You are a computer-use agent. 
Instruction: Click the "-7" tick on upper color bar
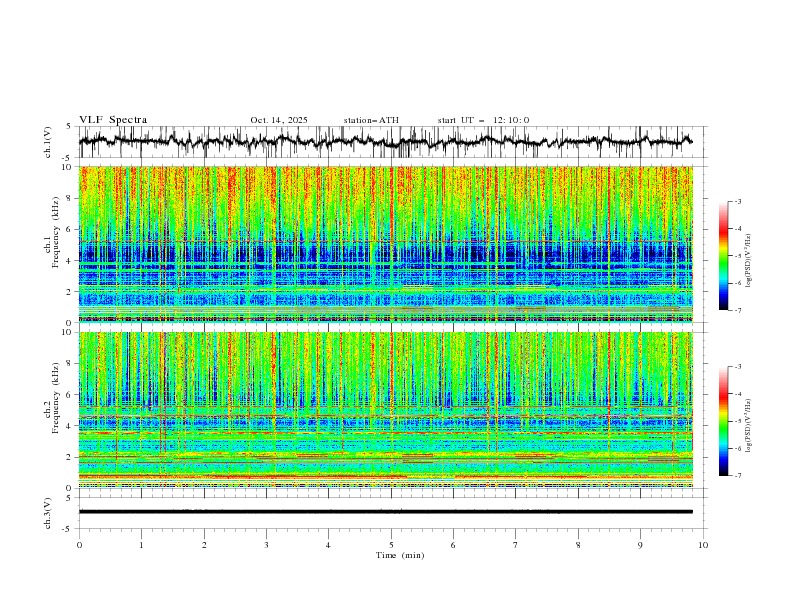click(x=738, y=311)
